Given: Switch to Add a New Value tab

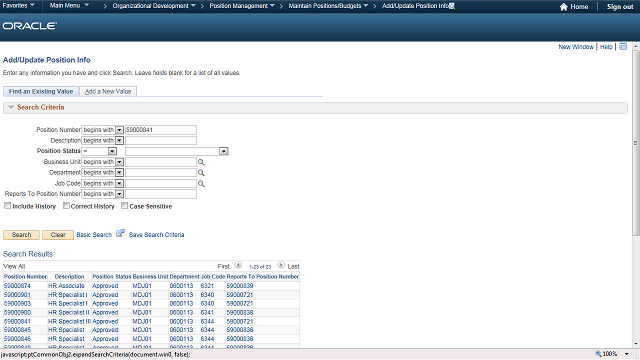Looking at the screenshot, I should coord(108,91).
